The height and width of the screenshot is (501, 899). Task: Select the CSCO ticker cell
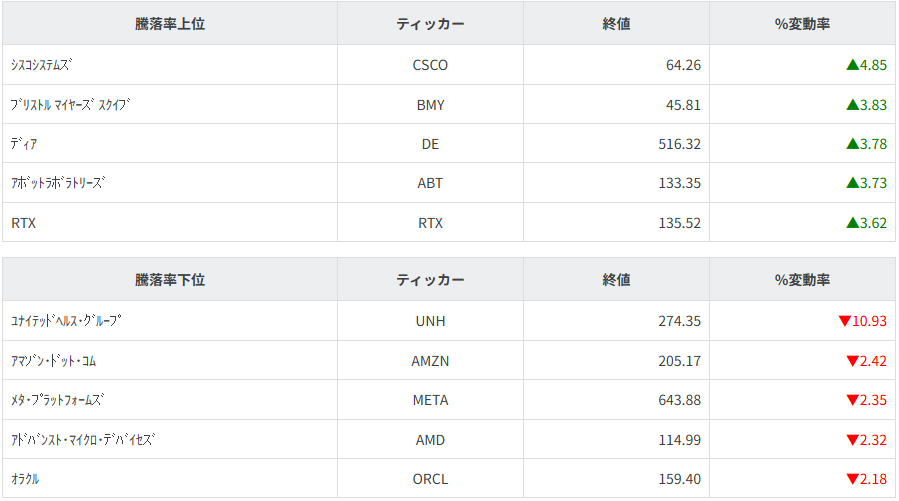pyautogui.click(x=430, y=65)
